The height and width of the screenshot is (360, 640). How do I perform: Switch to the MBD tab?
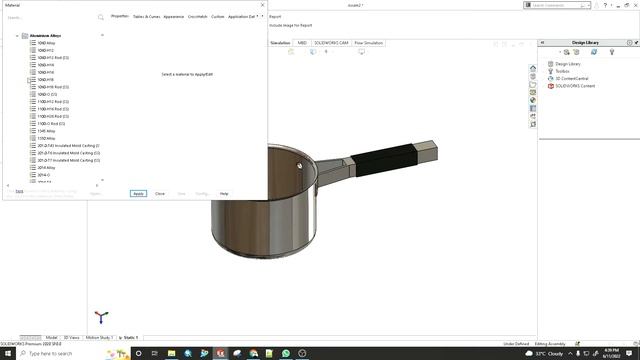tap(302, 43)
